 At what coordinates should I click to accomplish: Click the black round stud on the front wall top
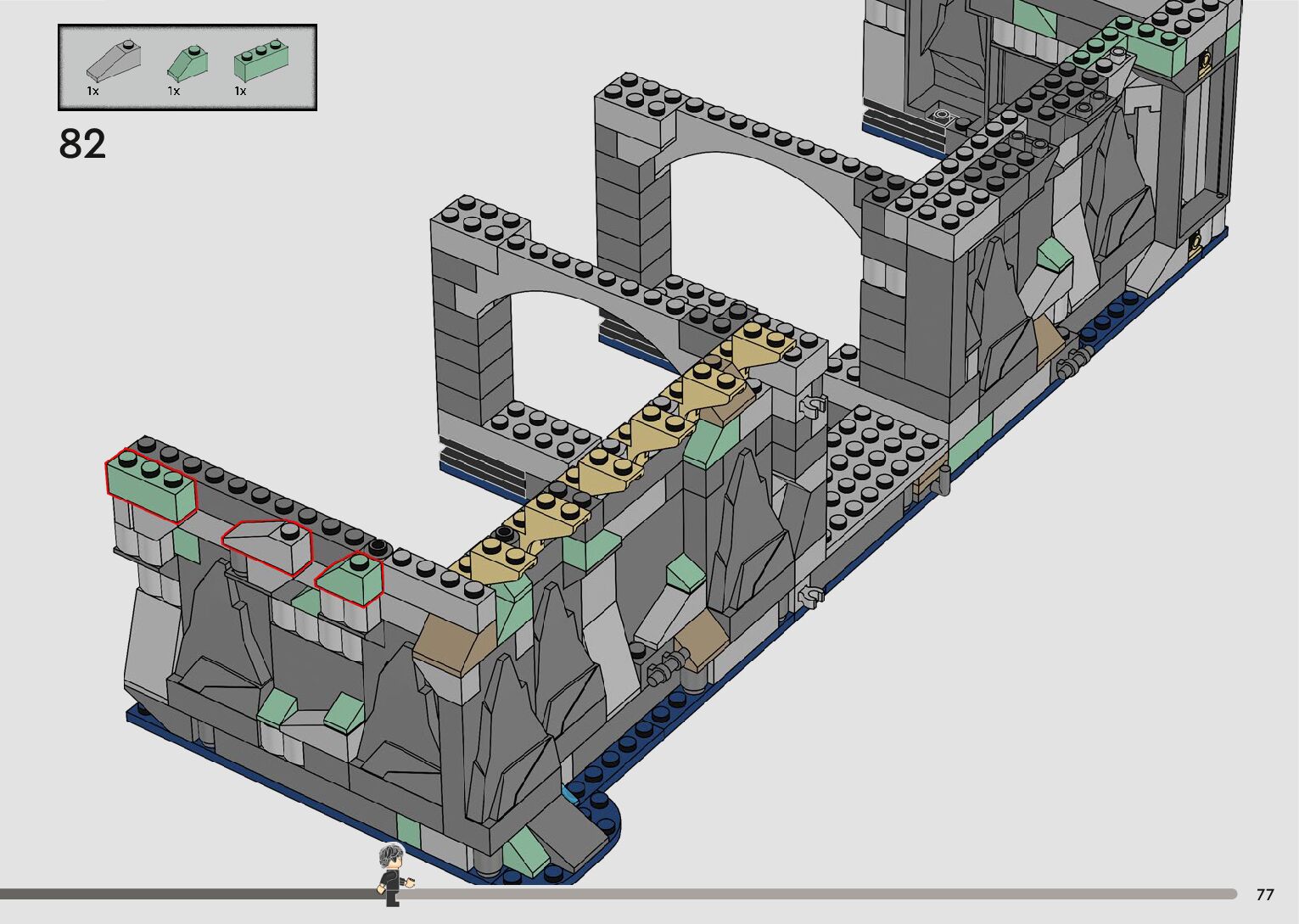(x=378, y=547)
